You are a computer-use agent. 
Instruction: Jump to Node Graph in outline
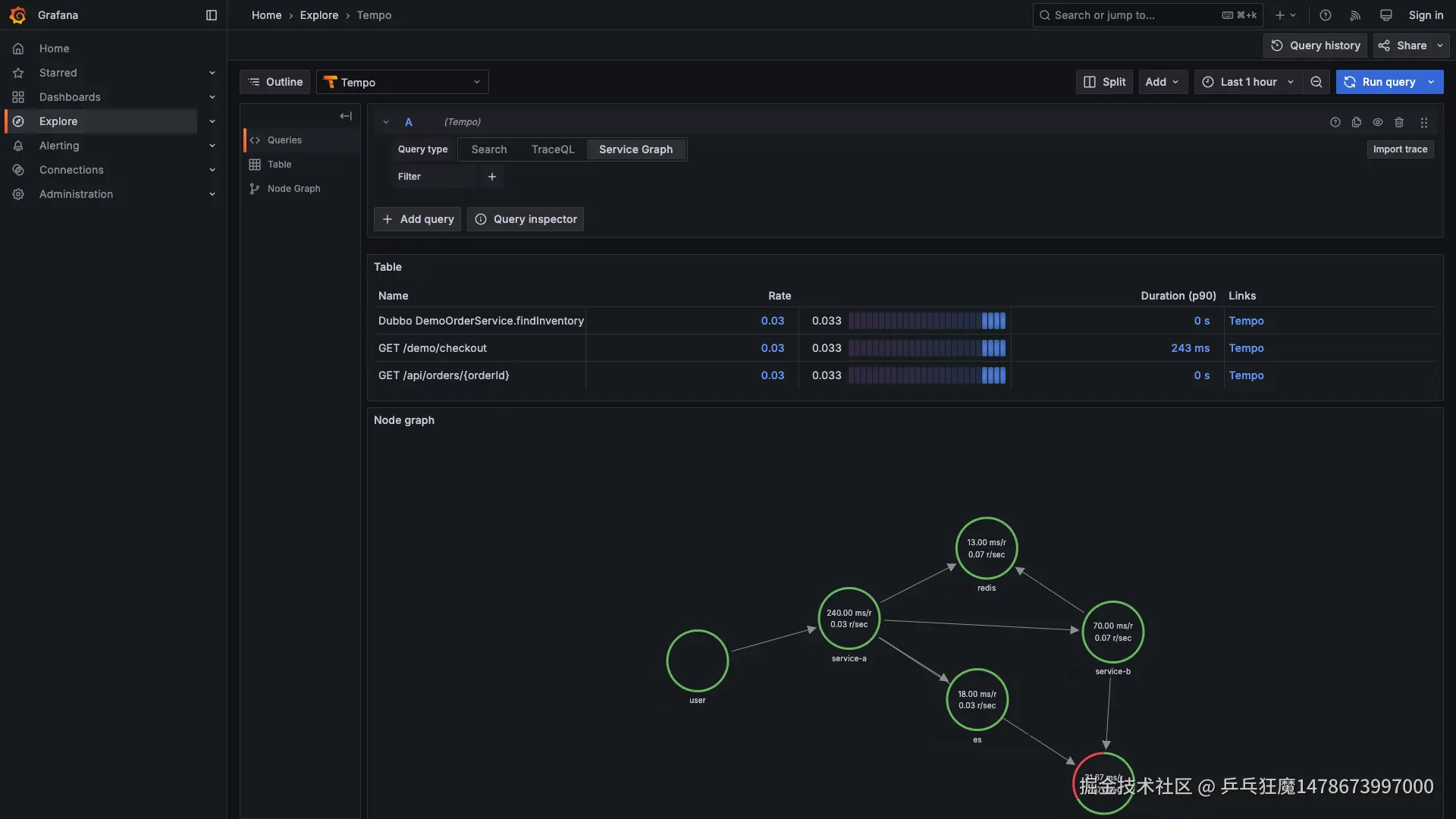[293, 189]
